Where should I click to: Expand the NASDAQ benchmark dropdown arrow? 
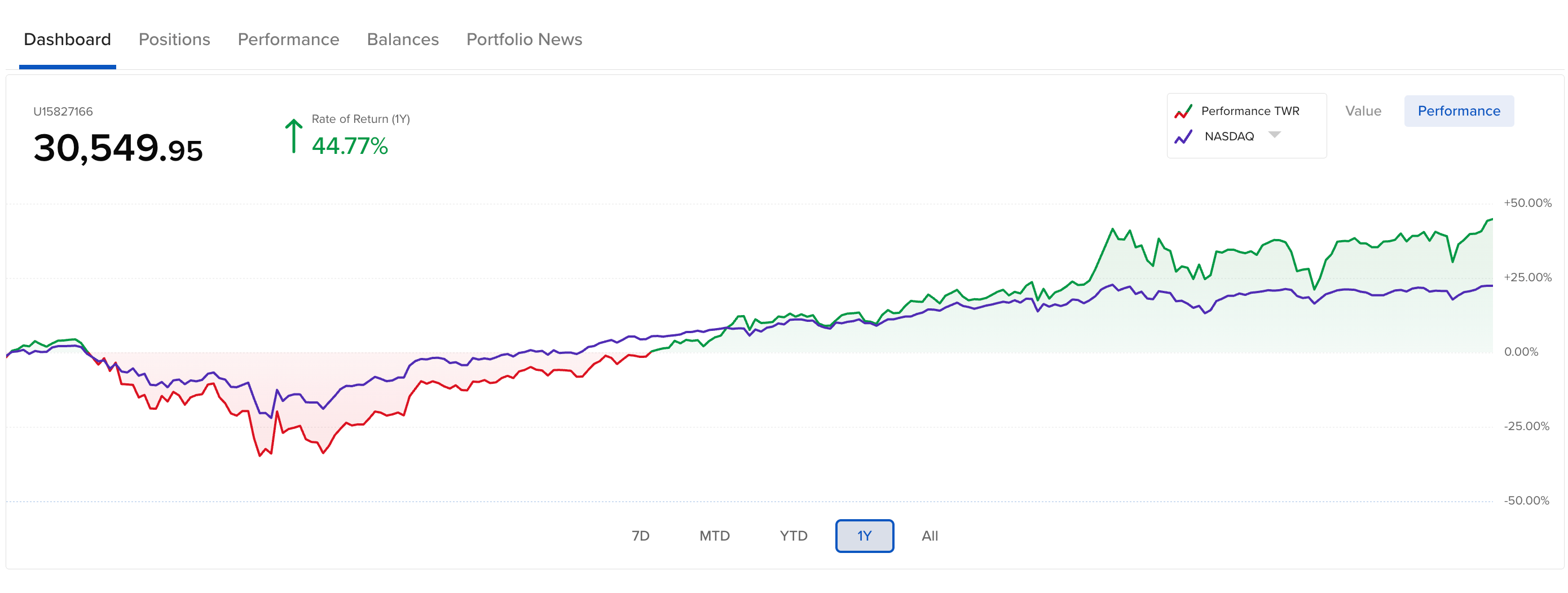(1274, 135)
